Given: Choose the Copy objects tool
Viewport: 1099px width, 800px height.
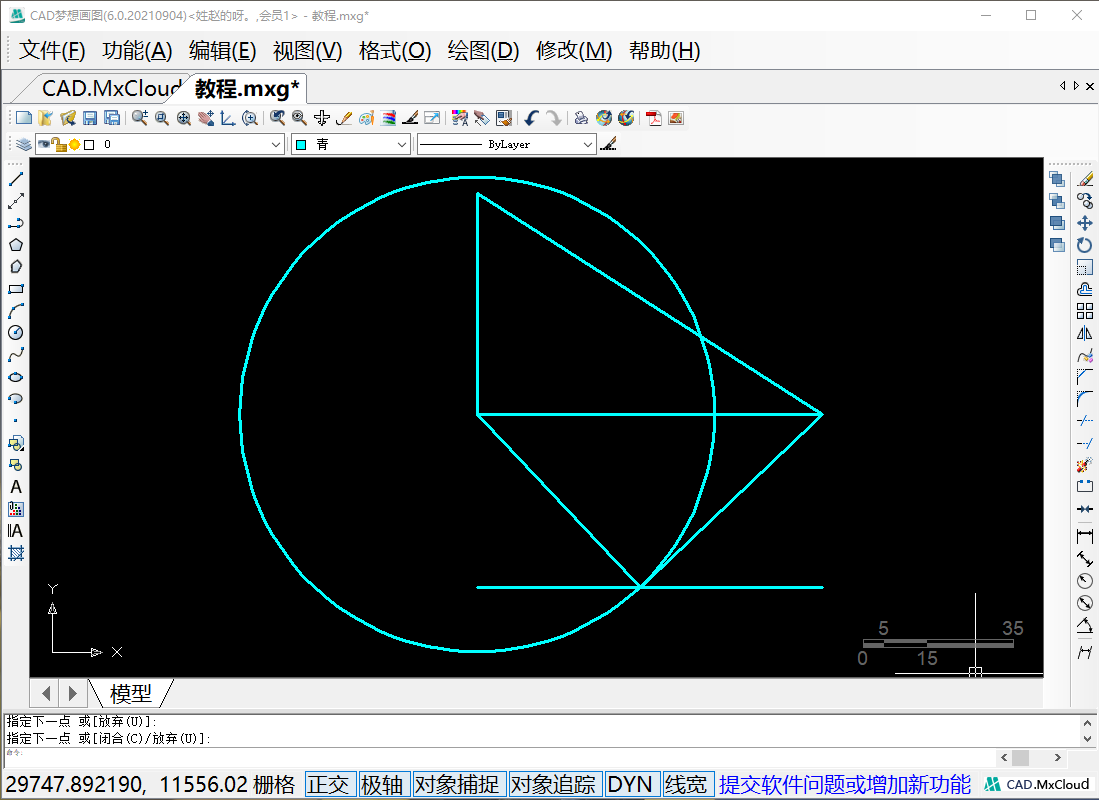Looking at the screenshot, I should (x=1085, y=201).
